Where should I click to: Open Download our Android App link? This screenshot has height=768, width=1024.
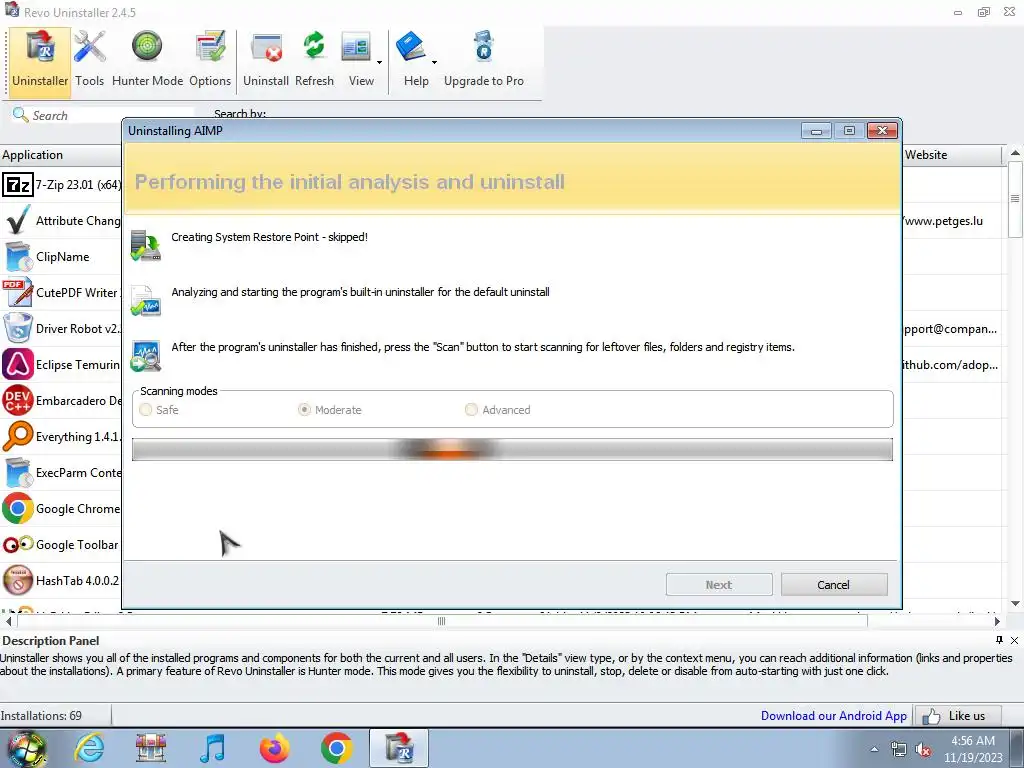pos(834,716)
